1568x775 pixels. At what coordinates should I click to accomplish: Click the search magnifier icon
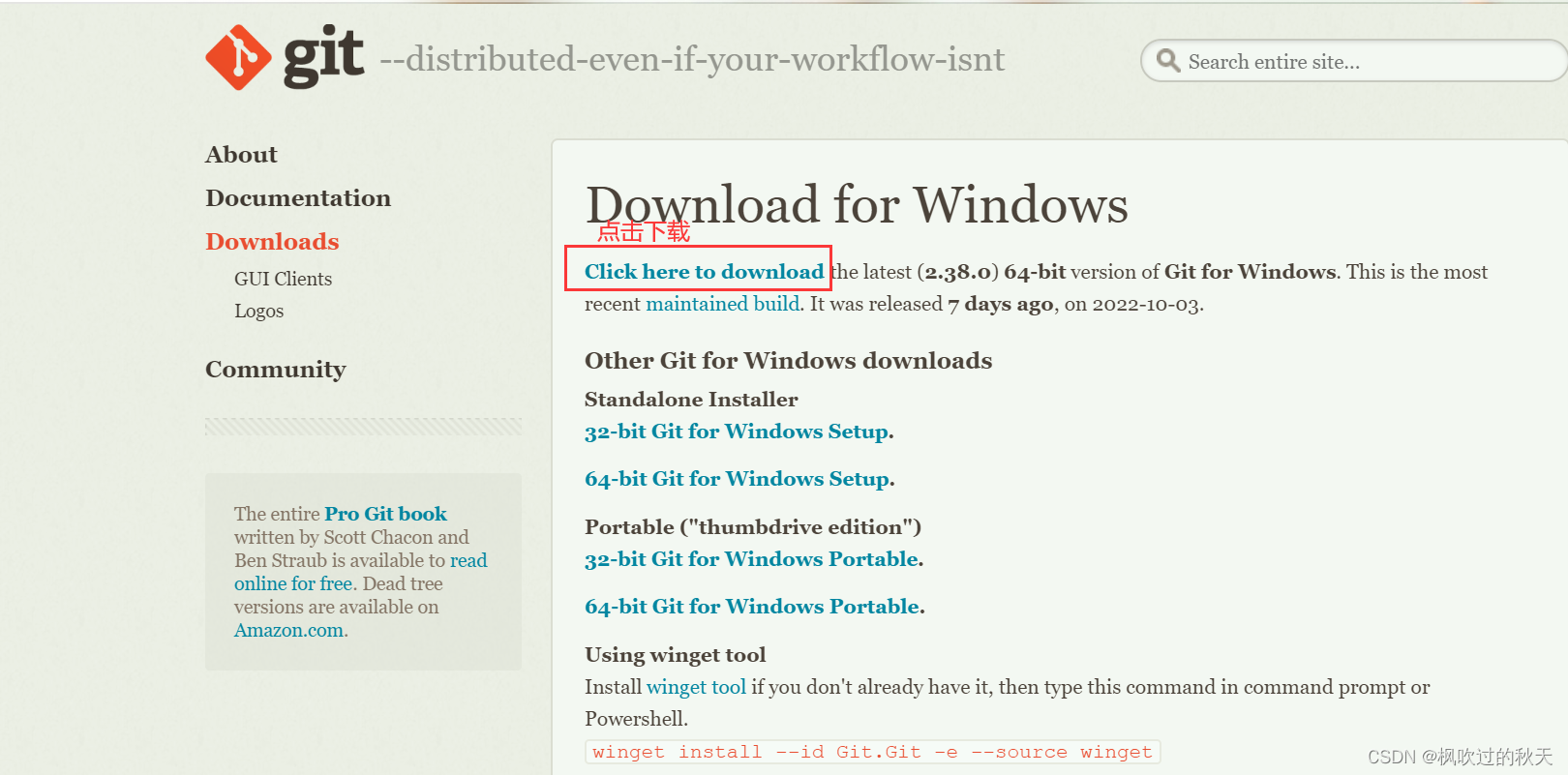(1168, 61)
